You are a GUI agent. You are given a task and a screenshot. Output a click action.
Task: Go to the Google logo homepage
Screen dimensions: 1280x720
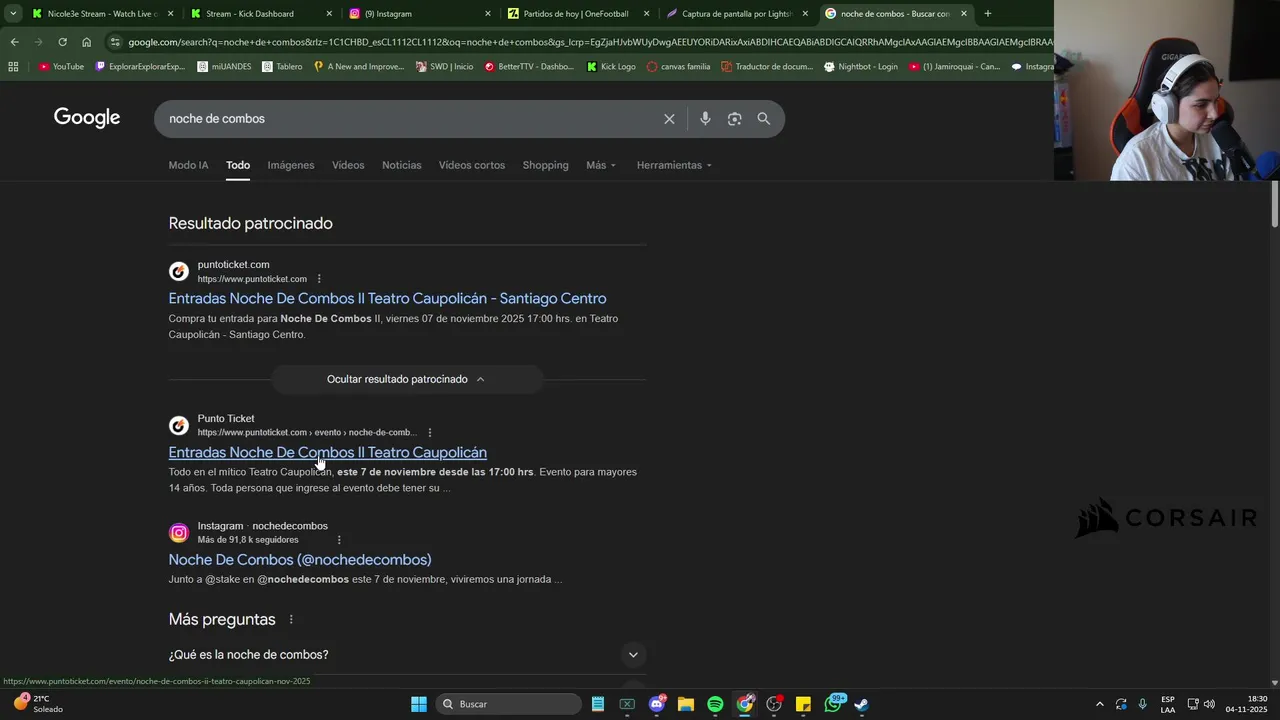(x=87, y=118)
